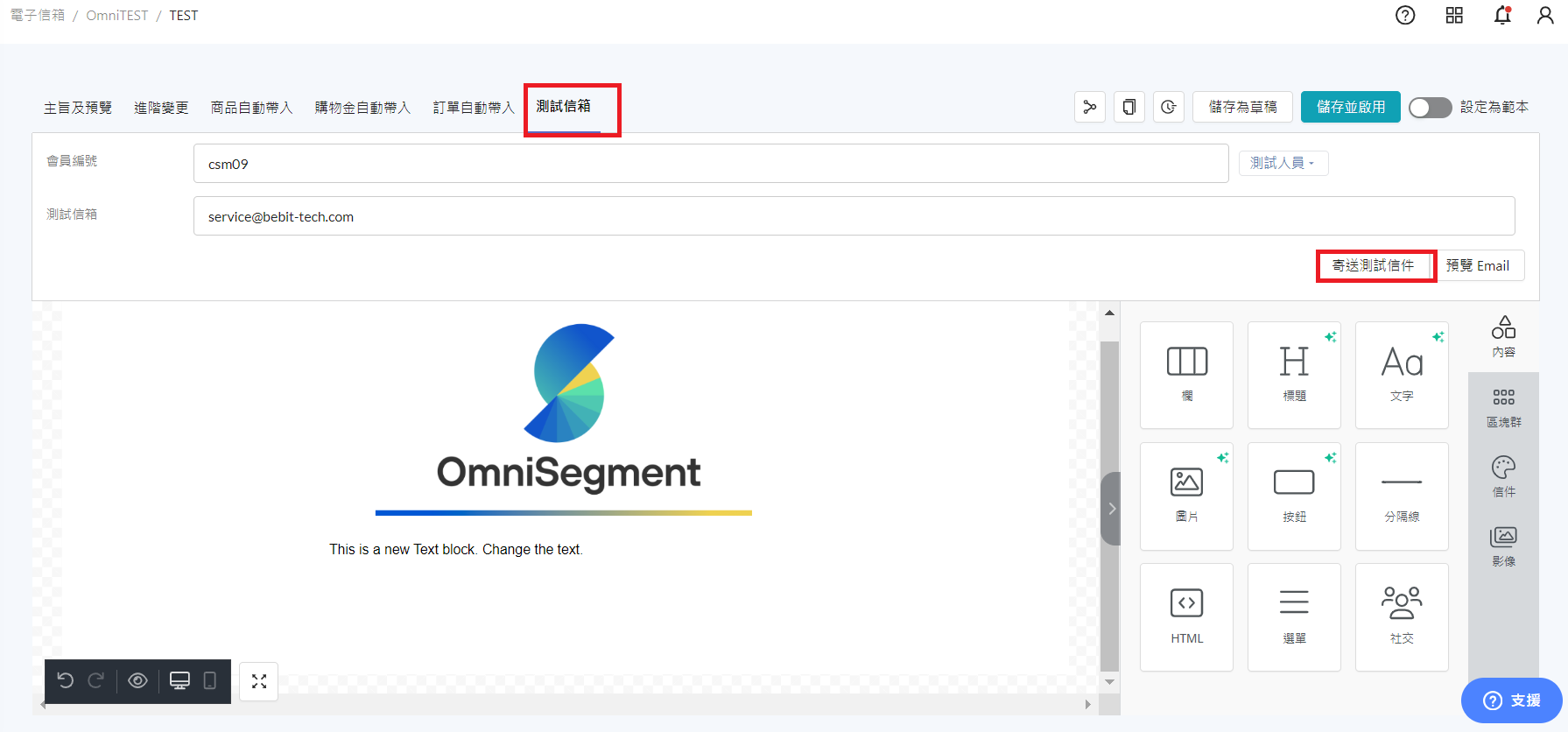
Task: Open the 購物金自動帶入 tab
Action: click(x=362, y=108)
